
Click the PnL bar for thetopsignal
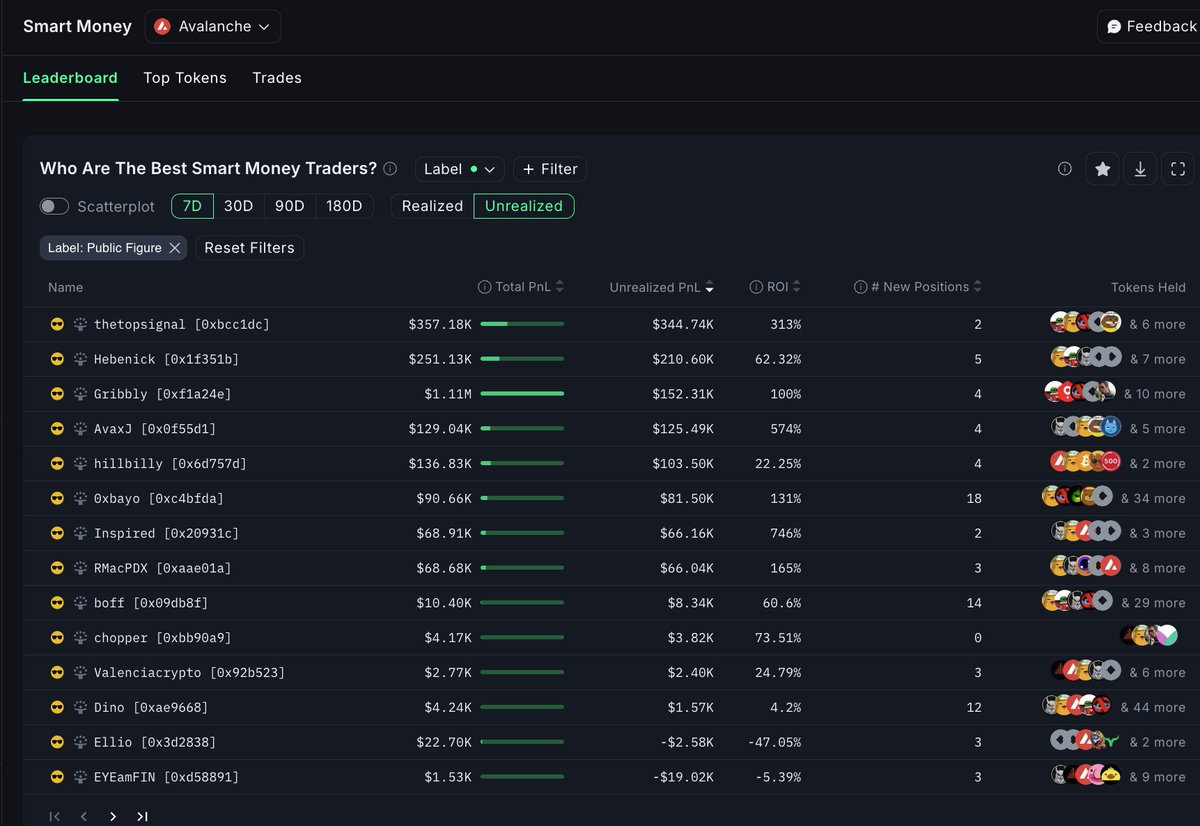(522, 324)
